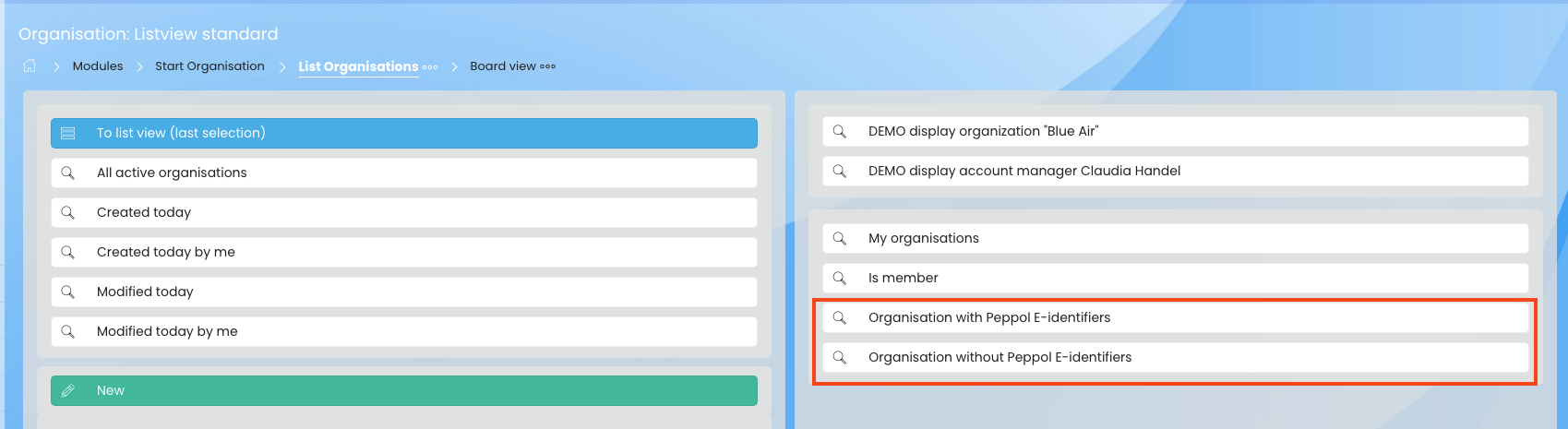
Task: Click magnifier icon beside 'Is member'
Action: point(839,278)
